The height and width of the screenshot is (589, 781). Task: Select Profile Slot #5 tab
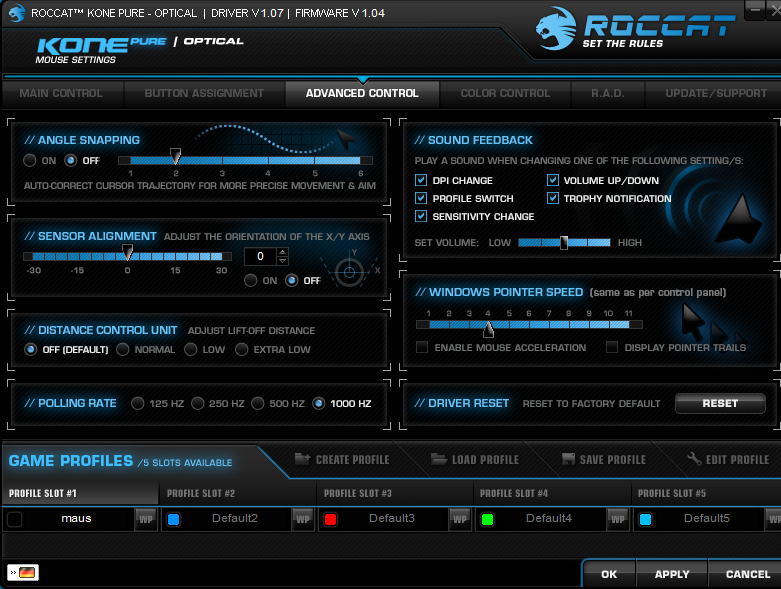coord(706,493)
